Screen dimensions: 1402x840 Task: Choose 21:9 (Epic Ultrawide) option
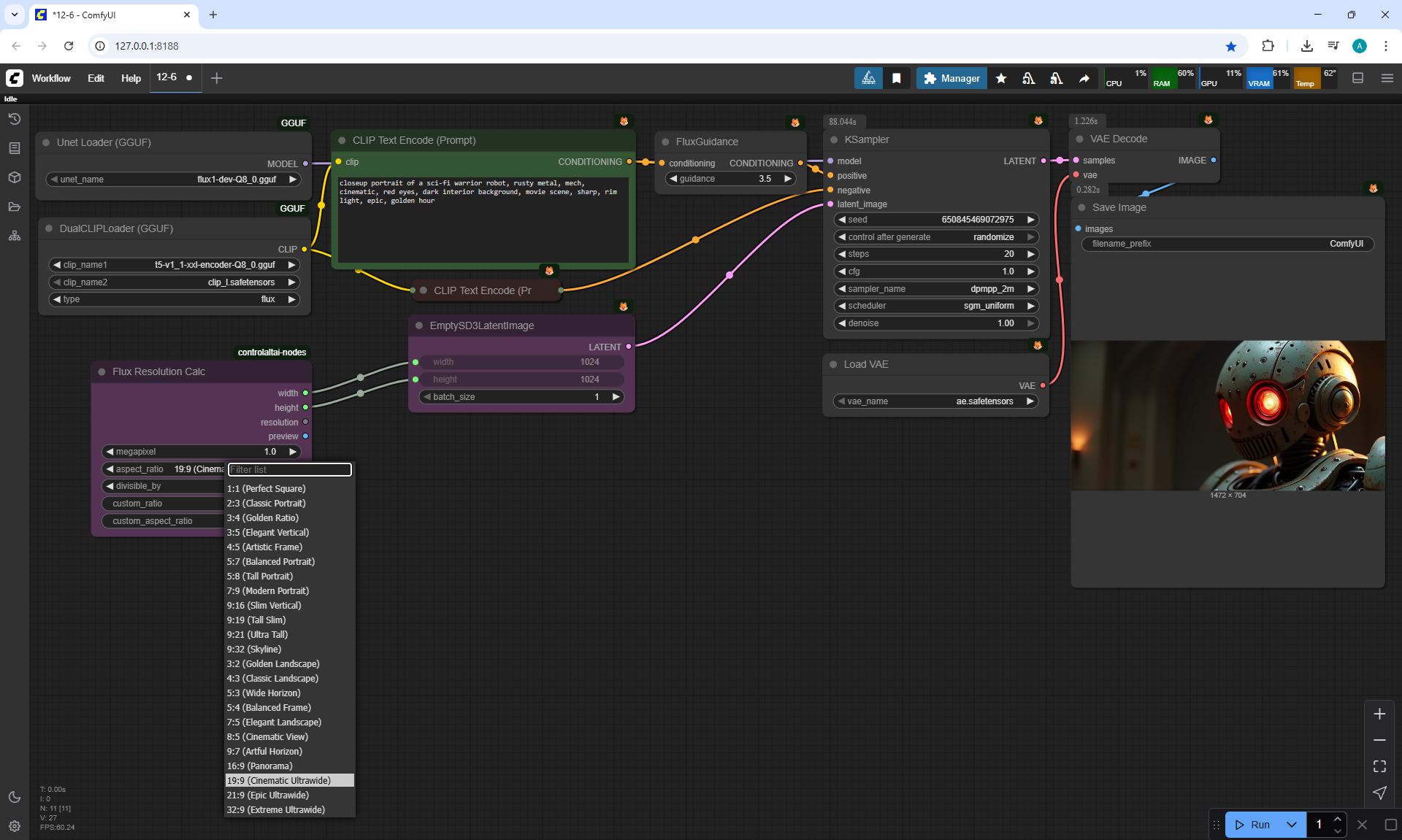click(x=267, y=795)
